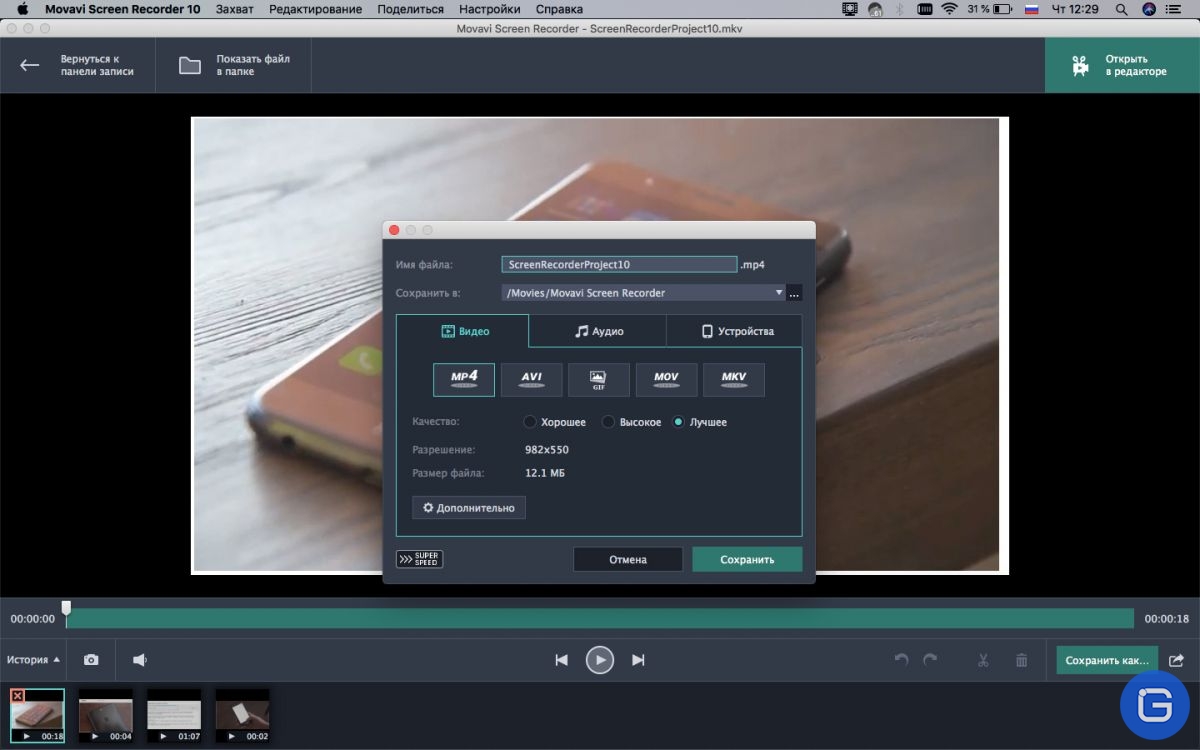Delete the selected fragment with the trash icon
Viewport: 1200px width, 750px height.
click(1021, 660)
